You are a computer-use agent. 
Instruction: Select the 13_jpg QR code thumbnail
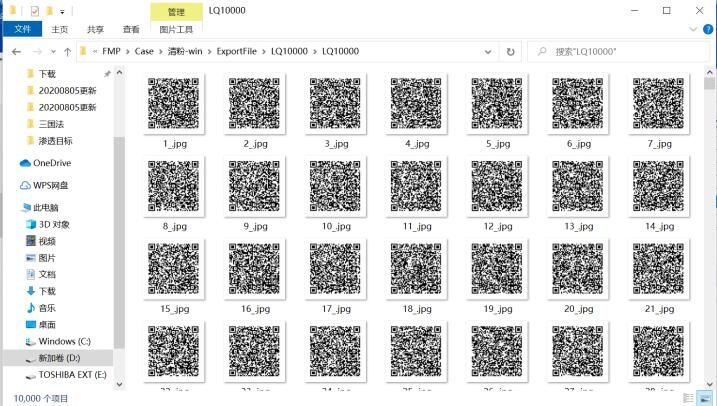[578, 186]
